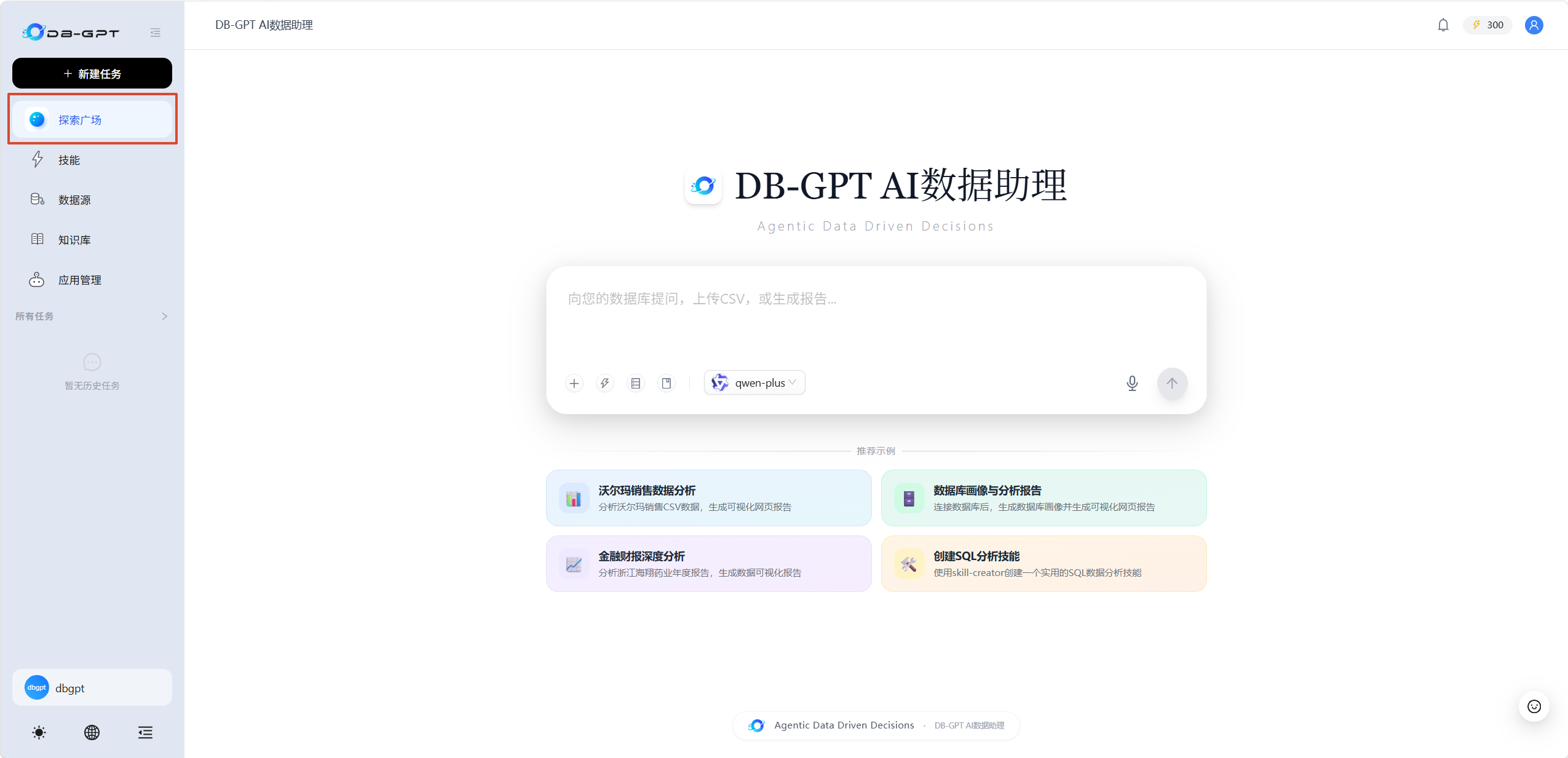Open 知识库 menu item
This screenshot has height=758, width=1568.
point(92,240)
